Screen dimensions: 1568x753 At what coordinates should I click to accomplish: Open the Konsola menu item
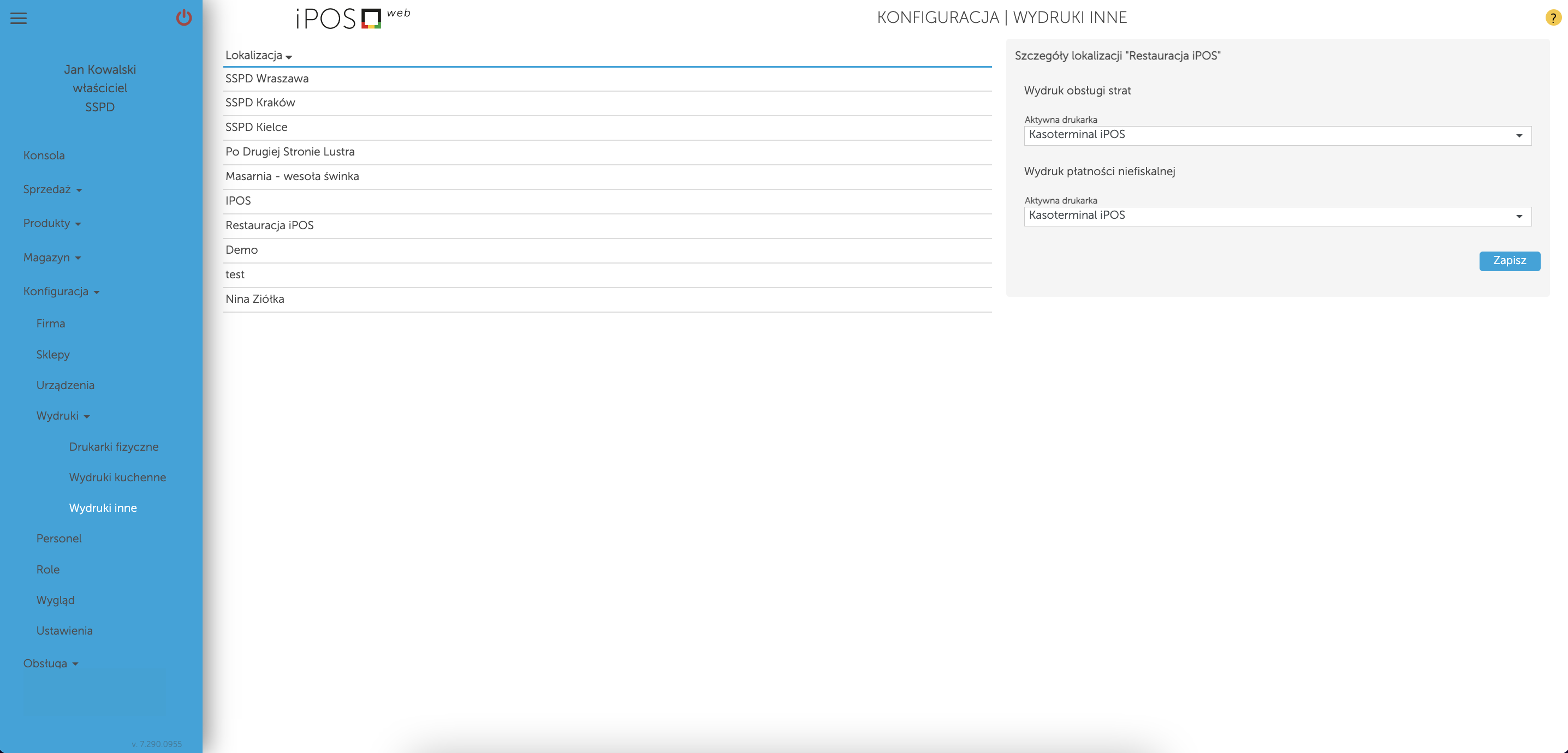click(x=44, y=155)
